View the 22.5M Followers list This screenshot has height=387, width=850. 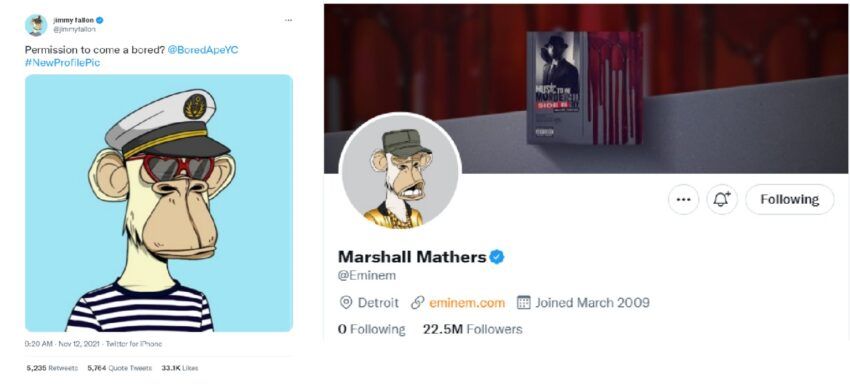click(x=472, y=330)
